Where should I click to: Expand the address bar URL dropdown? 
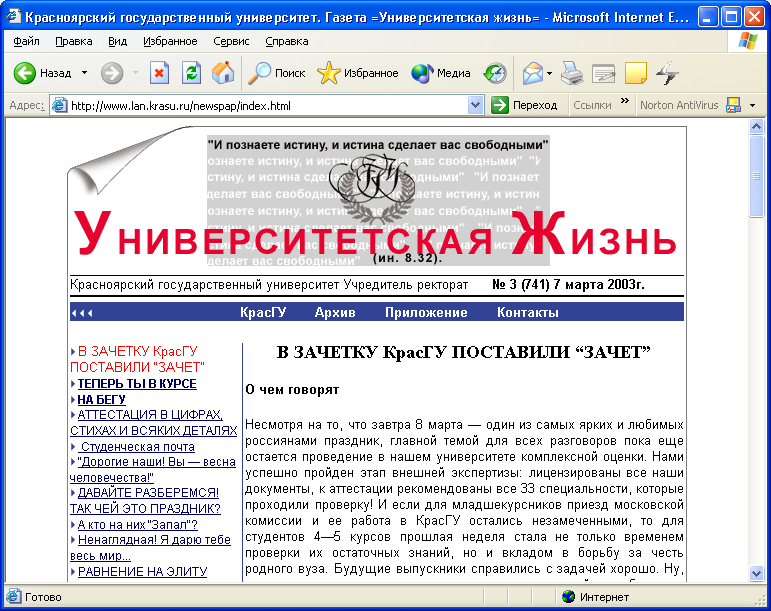[475, 105]
